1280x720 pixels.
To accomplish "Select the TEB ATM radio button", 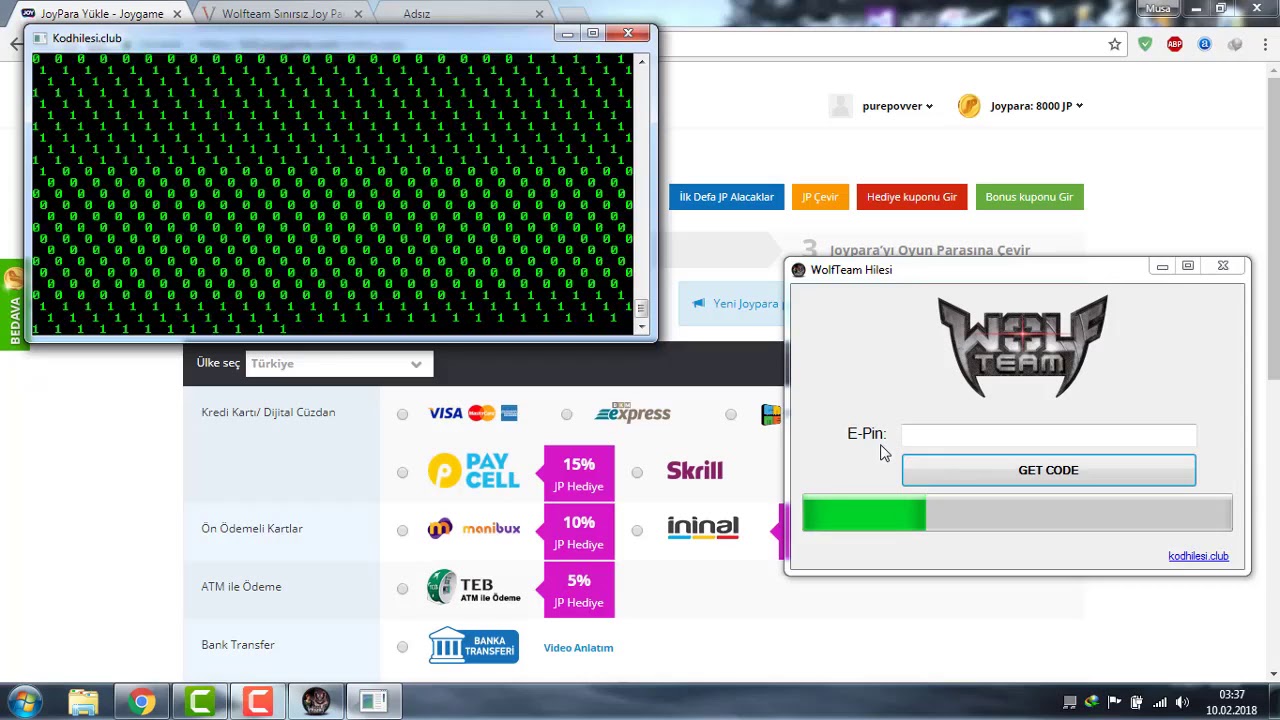I will [402, 588].
